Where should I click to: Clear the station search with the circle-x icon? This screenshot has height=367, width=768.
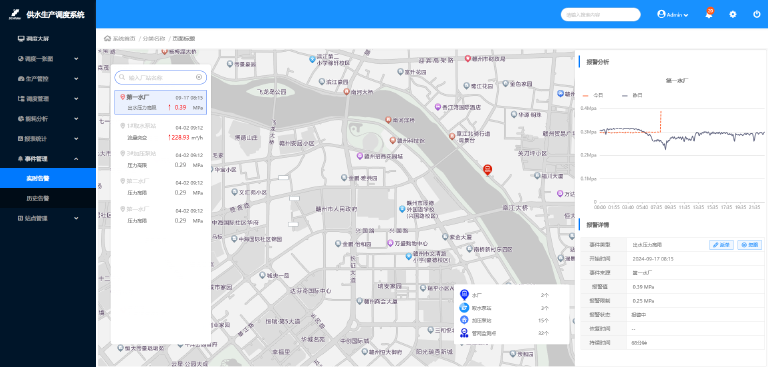point(199,77)
